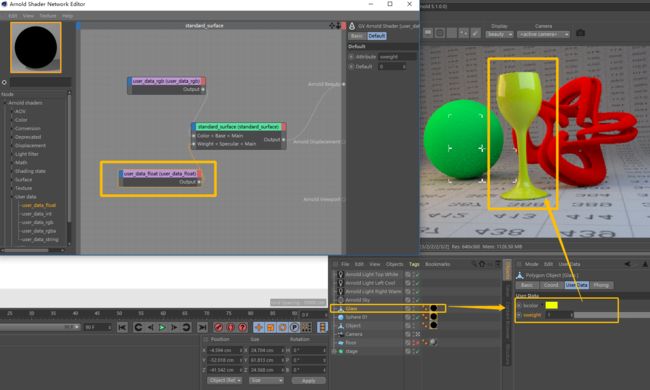Click the back arrow in Attribute Manager
The height and width of the screenshot is (390, 650).
coord(628,264)
